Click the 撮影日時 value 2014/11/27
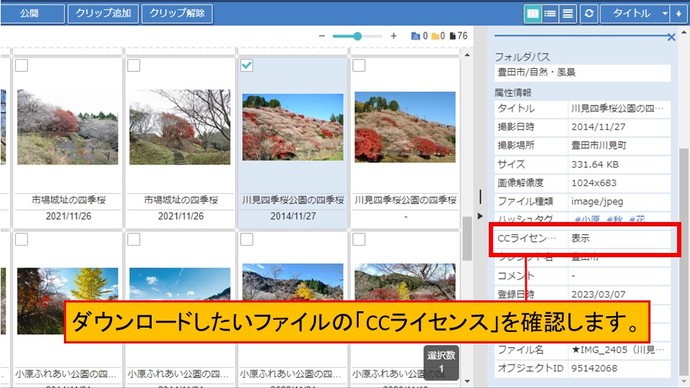 coord(598,127)
